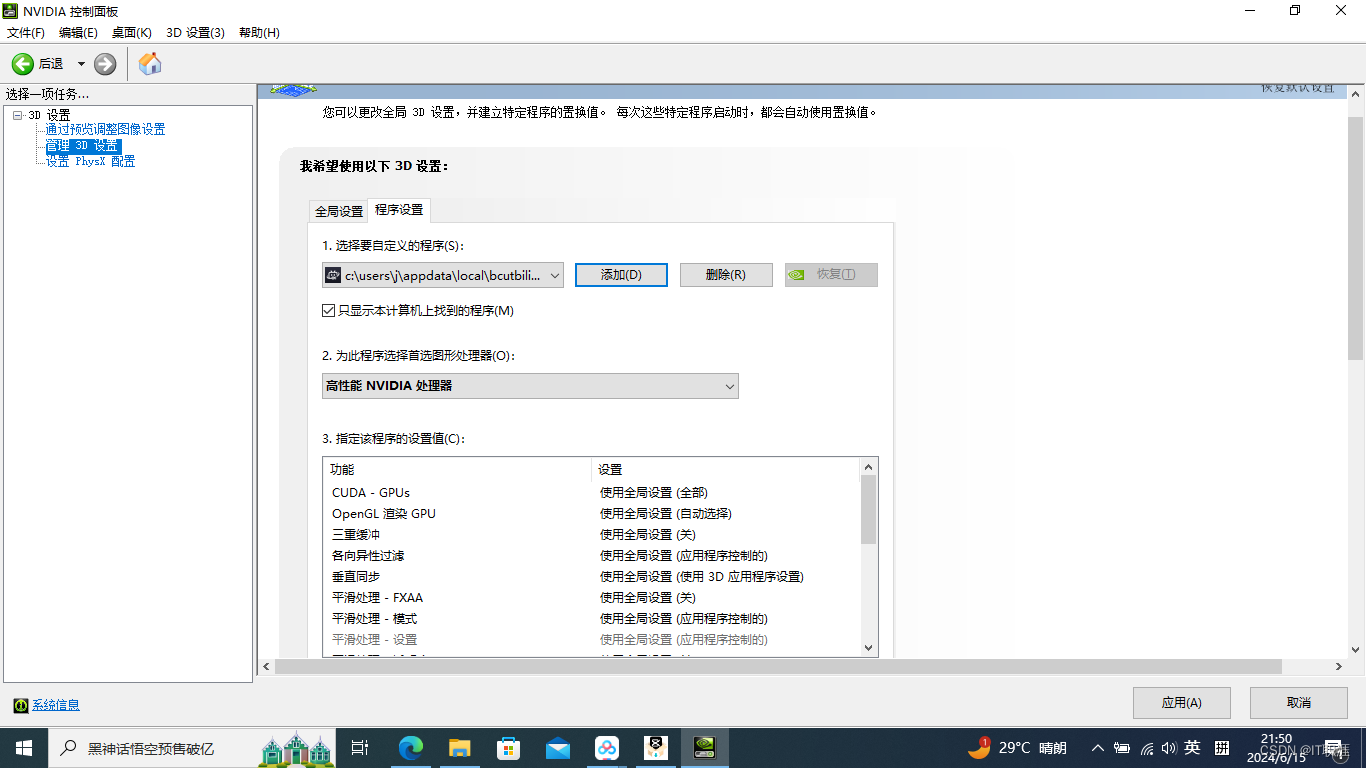Go back using the 后退 arrow button
Viewport: 1366px width, 768px height.
point(22,64)
